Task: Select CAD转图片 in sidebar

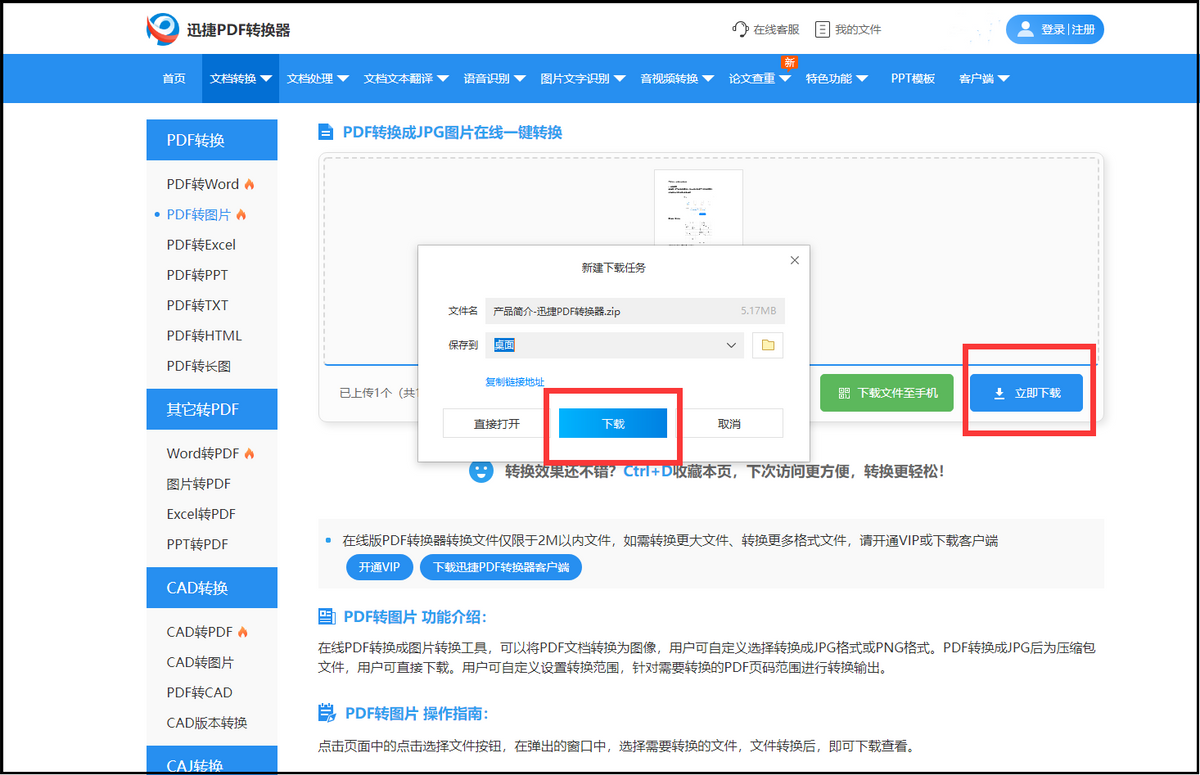Action: tap(200, 662)
